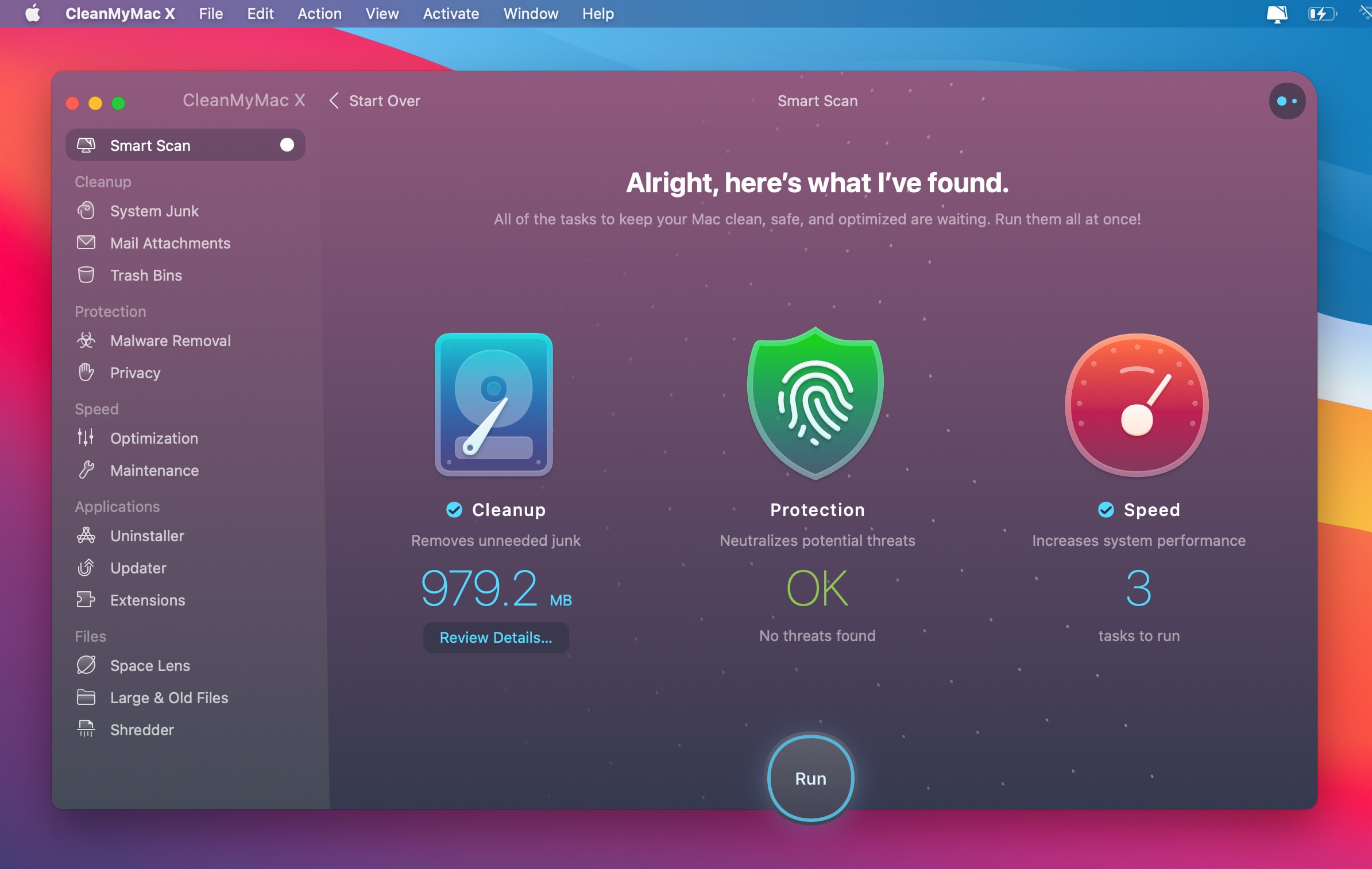Image resolution: width=1372 pixels, height=869 pixels.
Task: Open the Activate menu
Action: click(450, 14)
